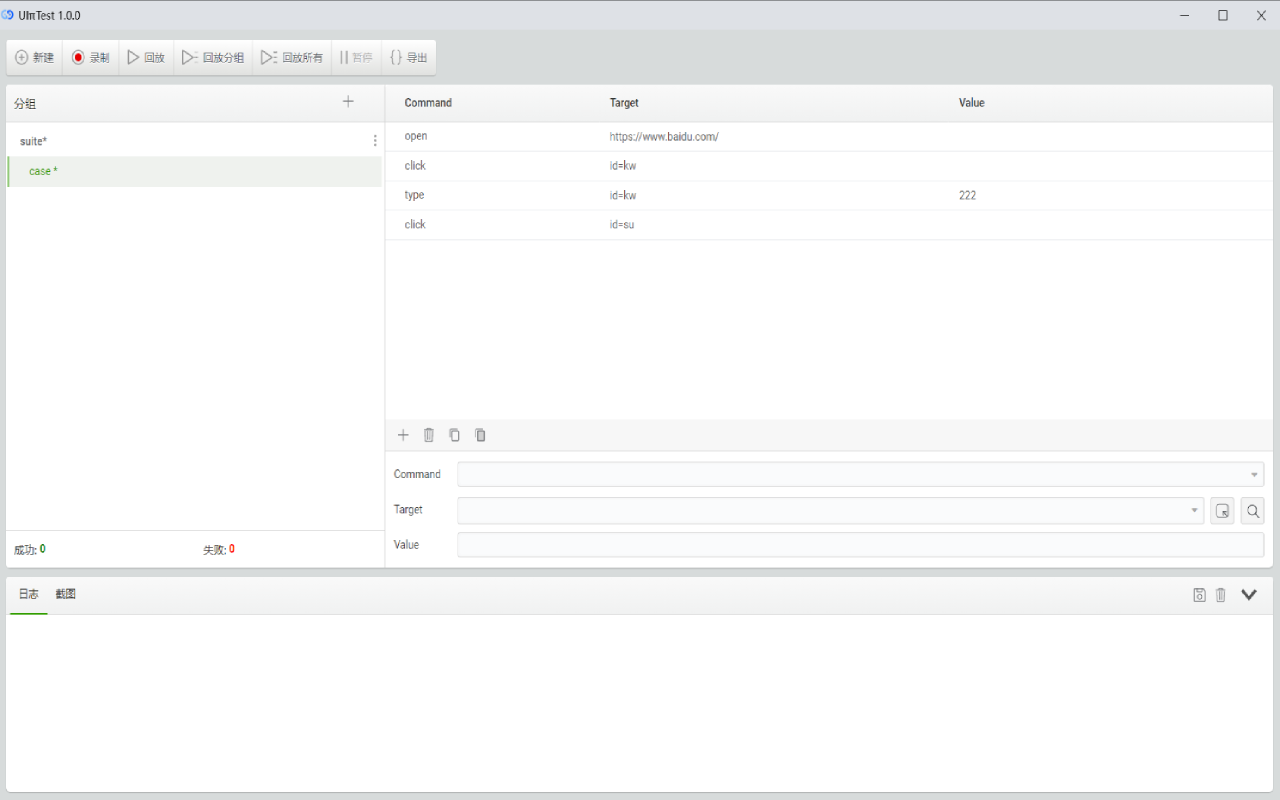Expand the Command dropdown list
The width and height of the screenshot is (1280, 800).
pos(1254,475)
